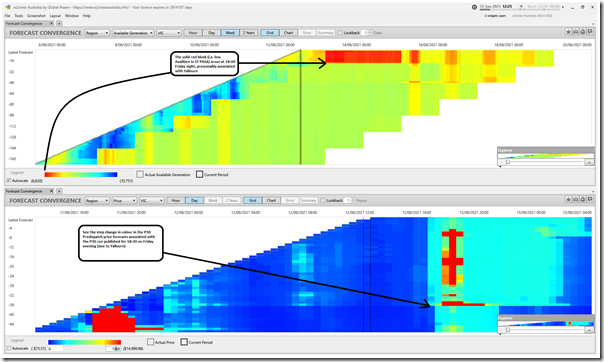Toggle Autoscale checkbox in top widget legend
The image size is (604, 362).
click(8, 180)
